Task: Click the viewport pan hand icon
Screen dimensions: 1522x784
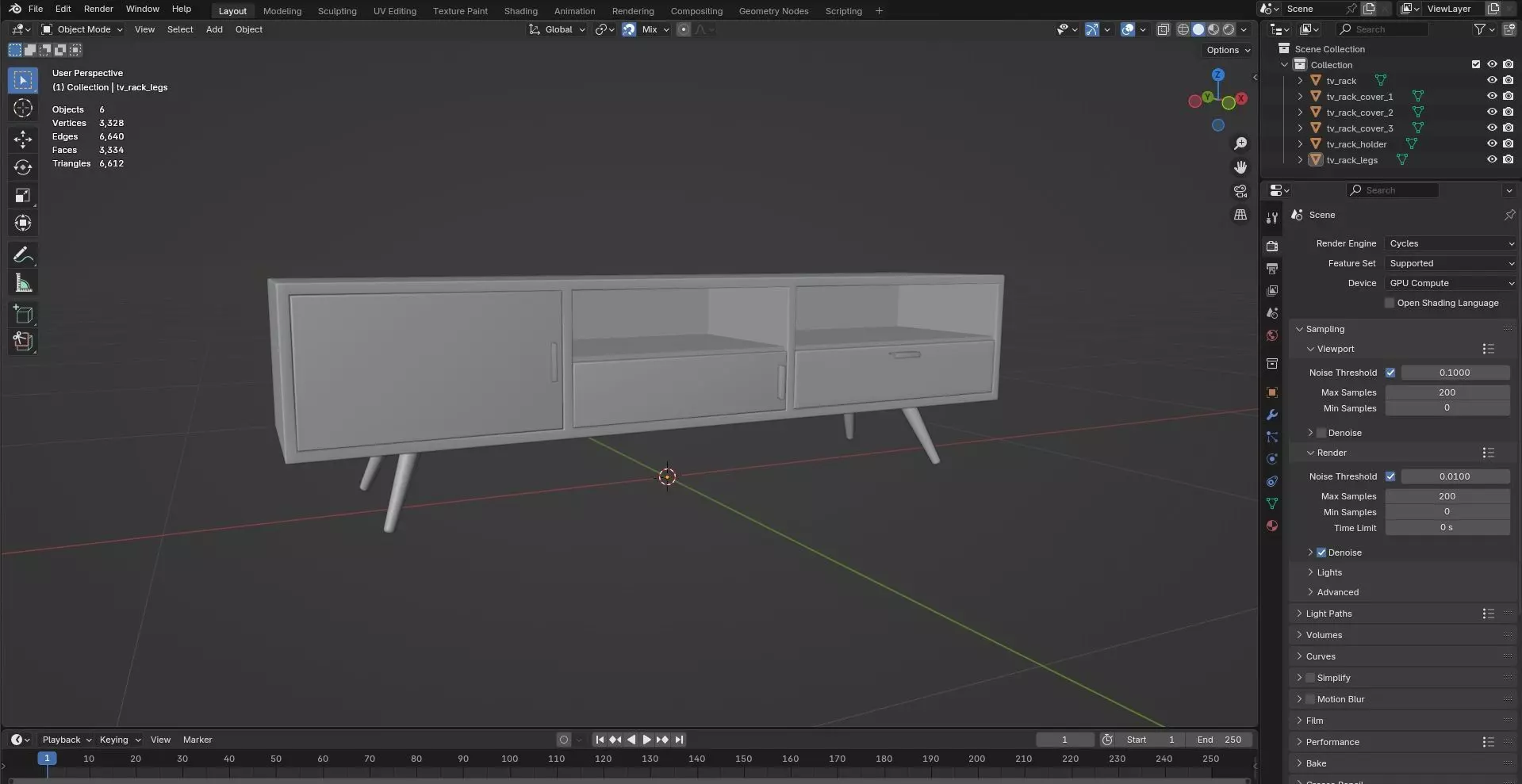Action: [1240, 167]
